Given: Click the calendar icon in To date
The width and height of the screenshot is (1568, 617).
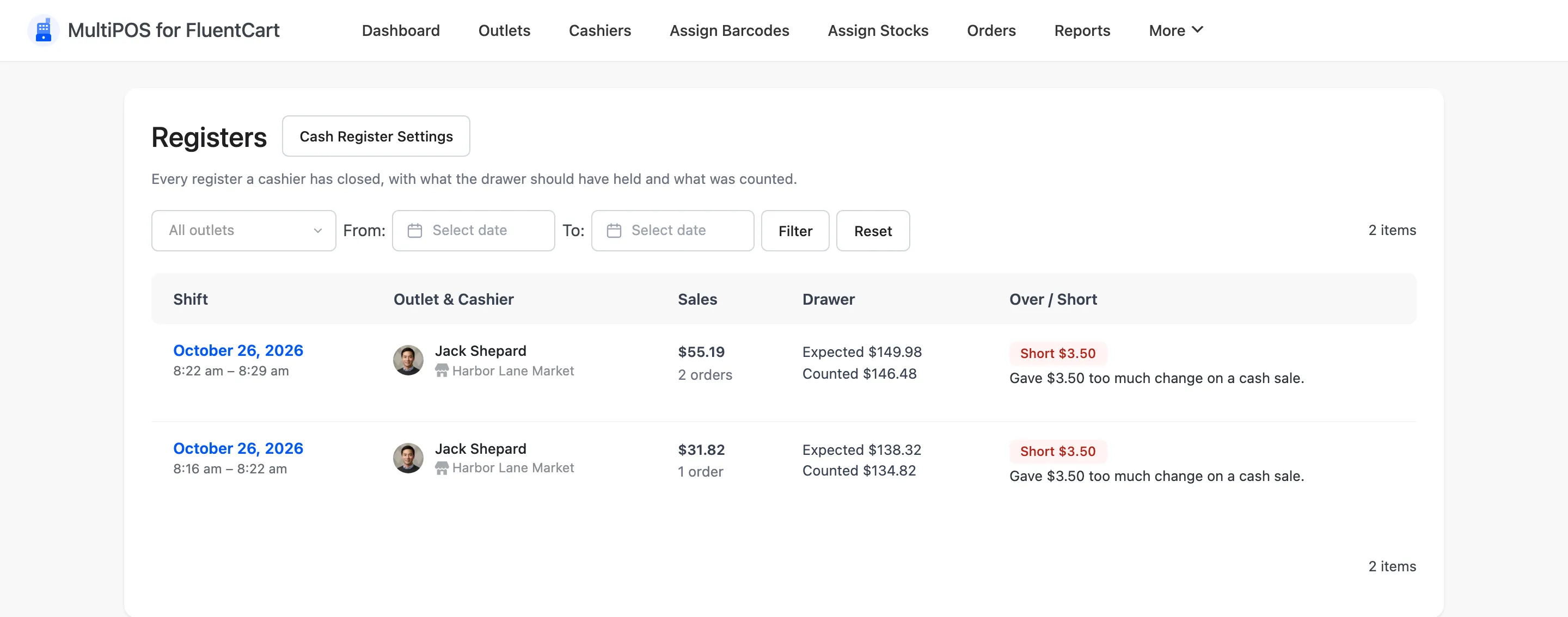Looking at the screenshot, I should pos(614,231).
